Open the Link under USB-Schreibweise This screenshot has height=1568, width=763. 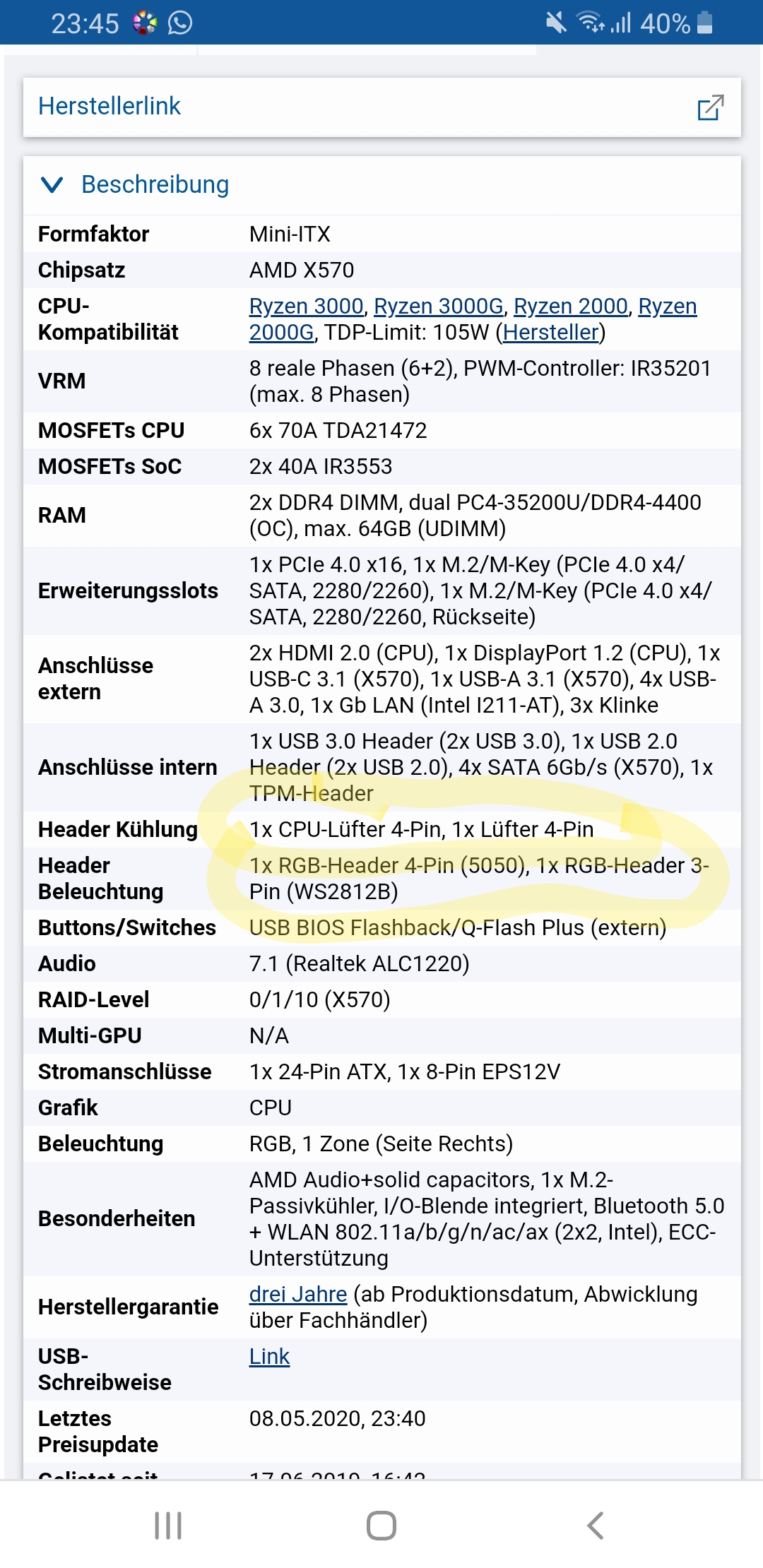[268, 1355]
